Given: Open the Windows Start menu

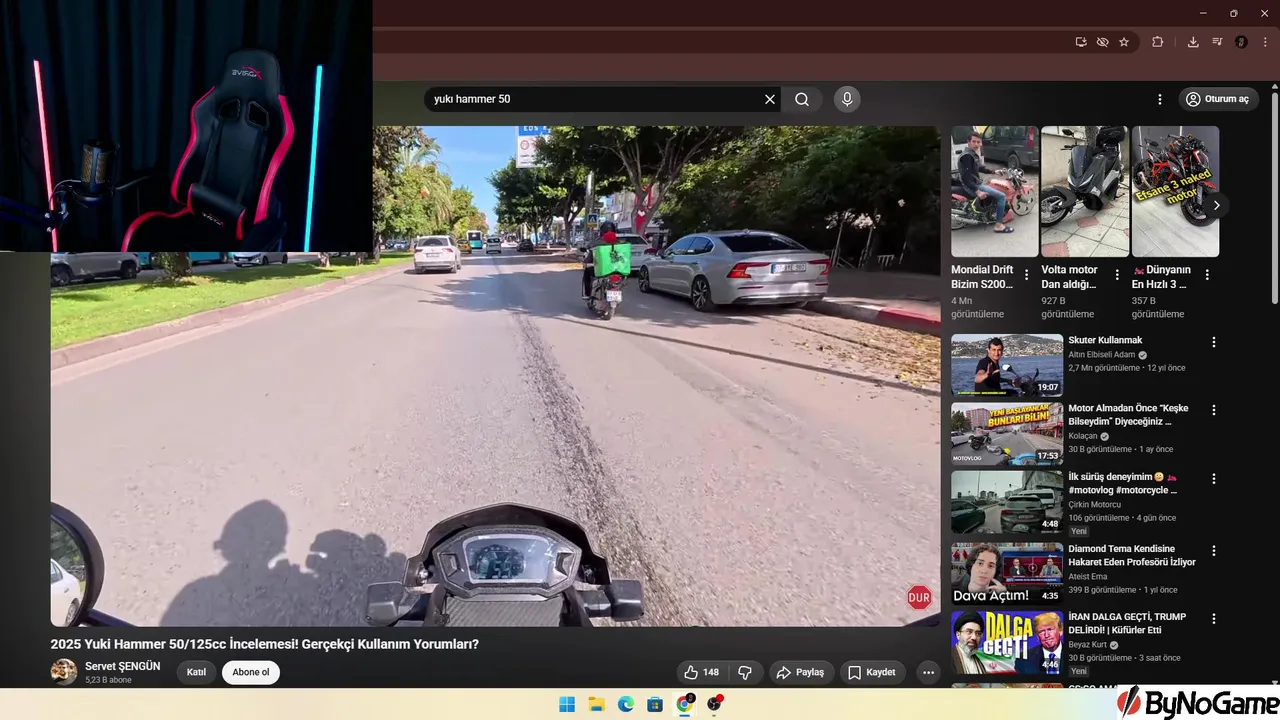Looking at the screenshot, I should 567,704.
